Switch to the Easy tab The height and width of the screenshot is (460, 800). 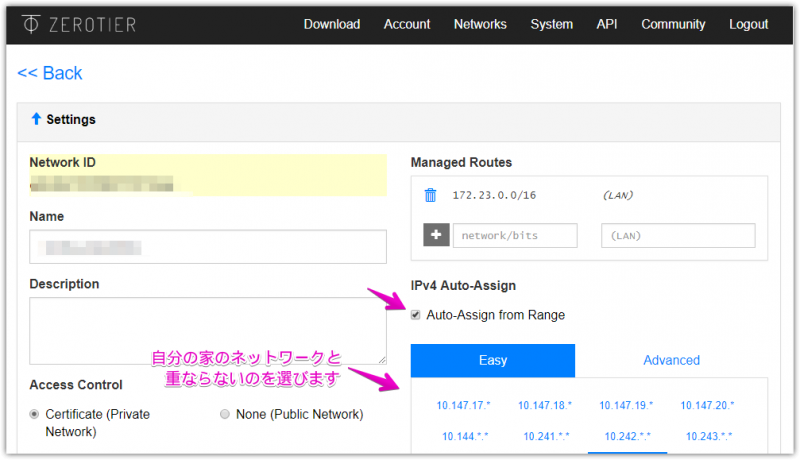[x=492, y=360]
